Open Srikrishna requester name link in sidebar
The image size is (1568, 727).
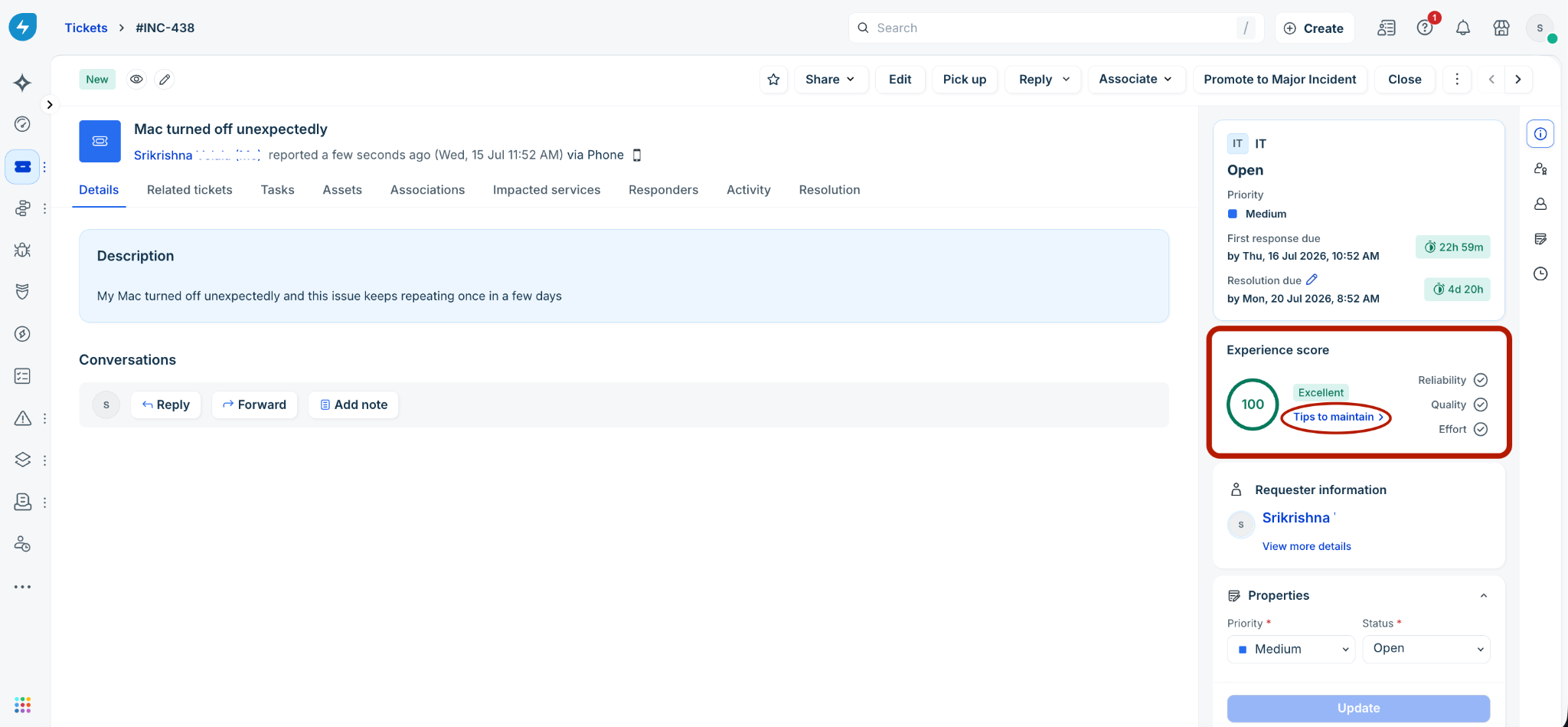[1295, 518]
